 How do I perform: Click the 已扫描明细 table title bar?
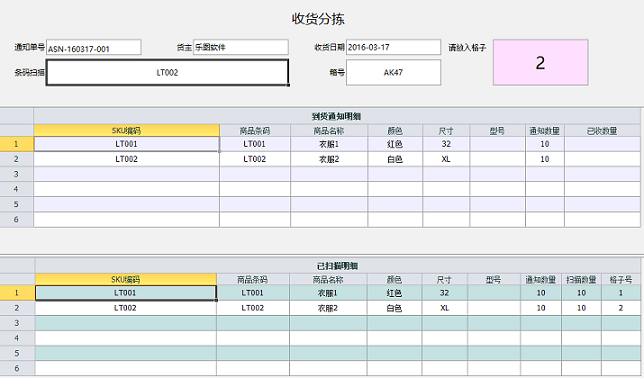338,266
